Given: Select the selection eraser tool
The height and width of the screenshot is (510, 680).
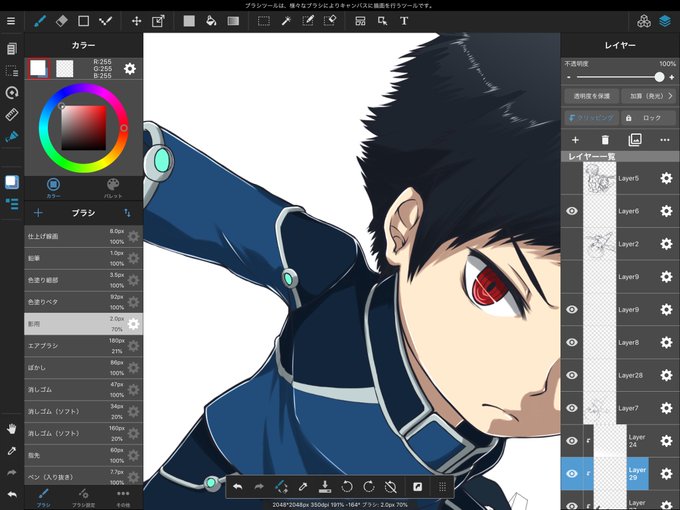Looking at the screenshot, I should point(330,21).
